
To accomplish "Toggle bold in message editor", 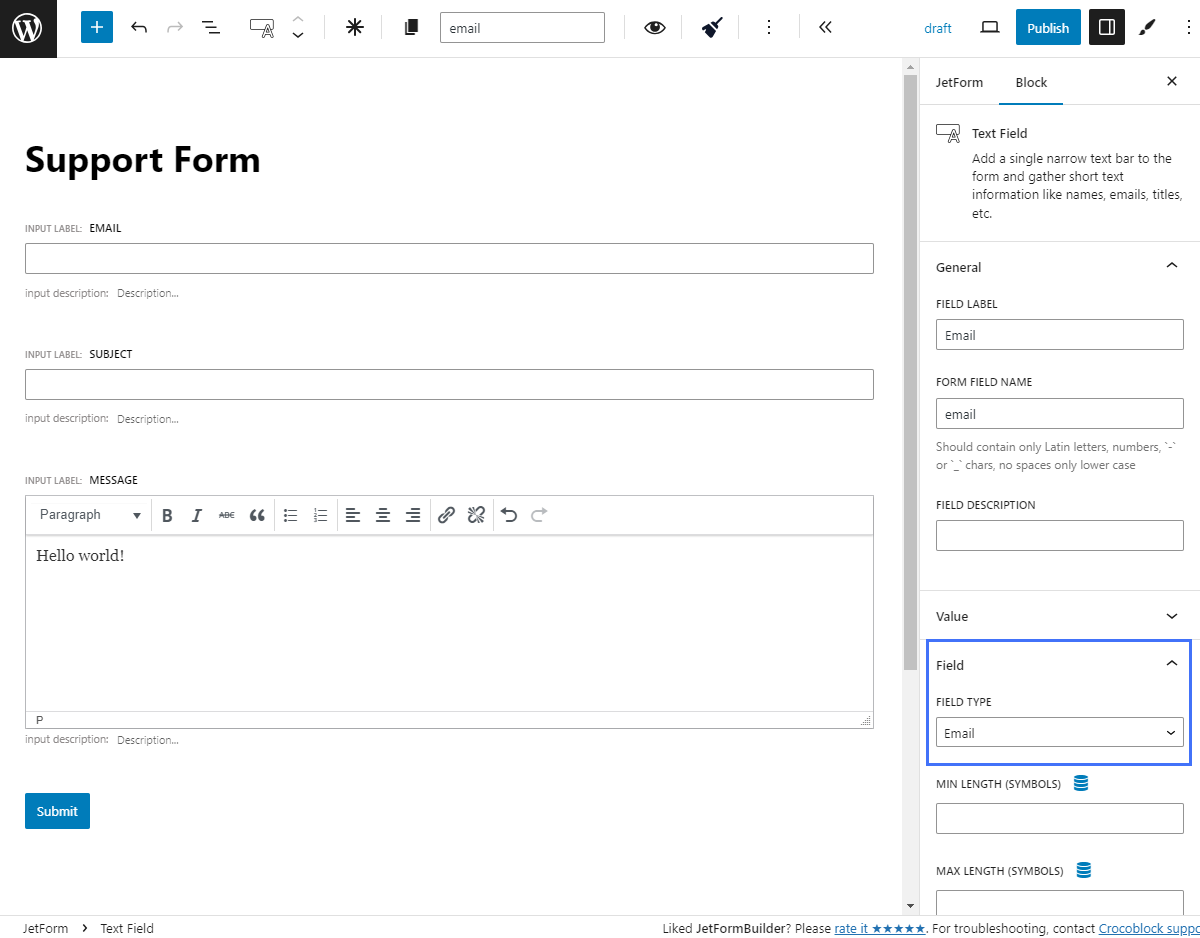I will 167,515.
